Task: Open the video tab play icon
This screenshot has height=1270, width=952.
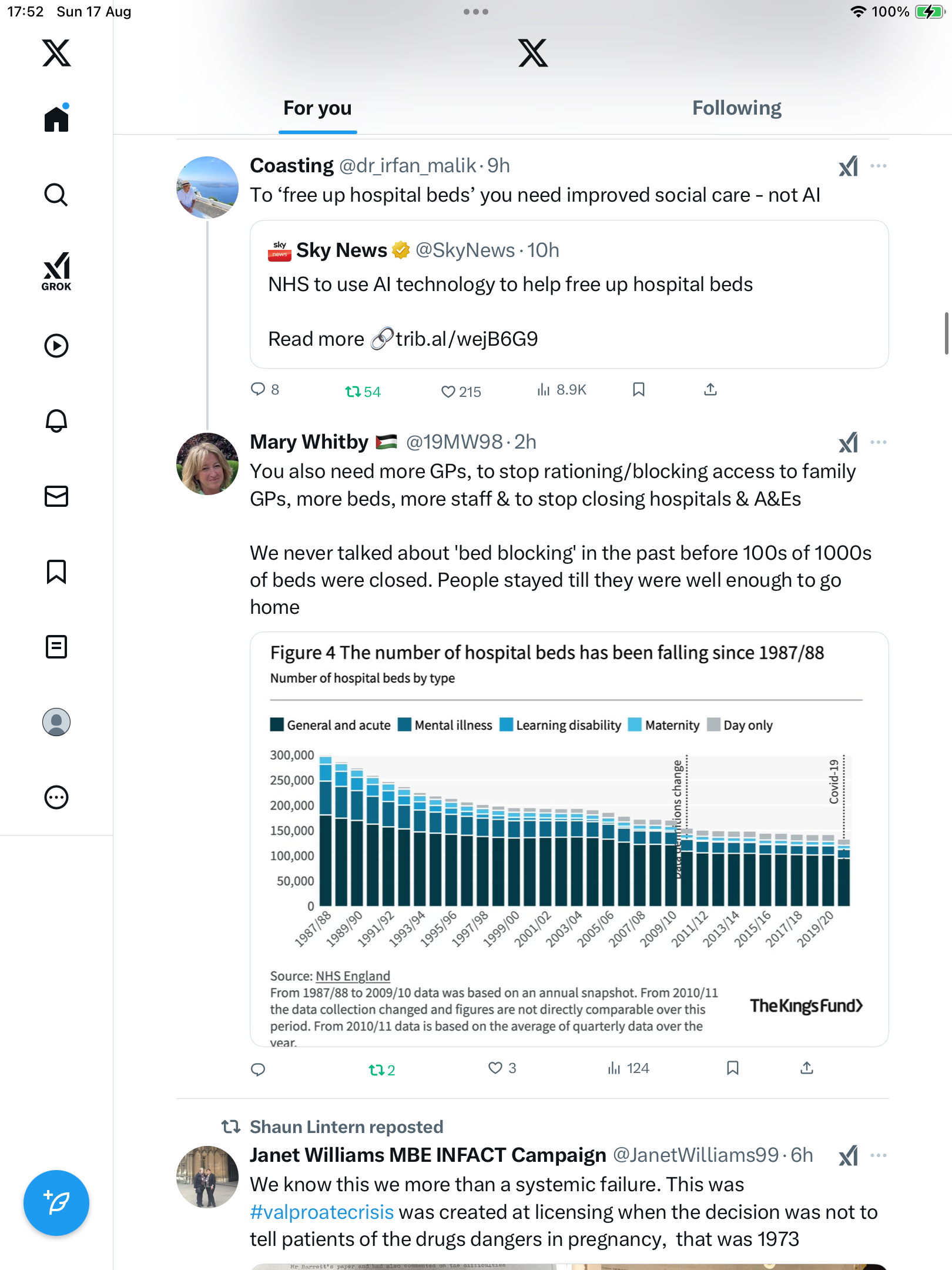Action: click(56, 346)
